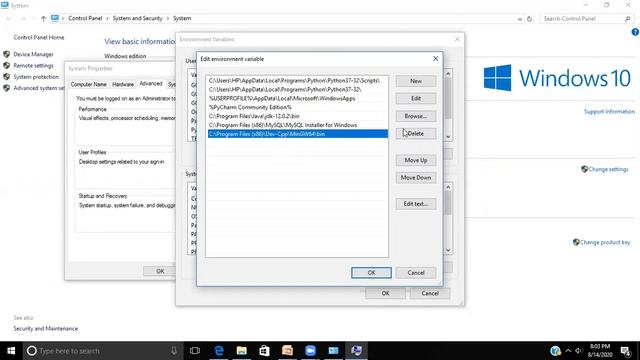Open Microsoft Edge from taskbar
The width and height of the screenshot is (640, 360).
click(219, 351)
